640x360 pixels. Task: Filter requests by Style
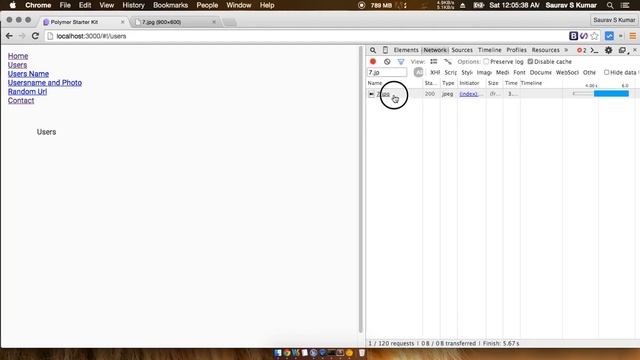[467, 72]
